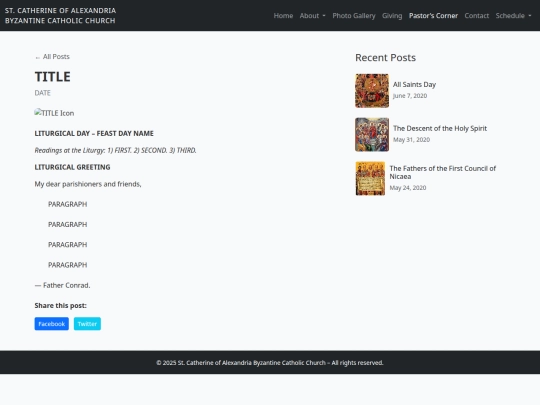Click the Readings at the Liturgy line
This screenshot has height=405, width=540.
[x=115, y=150]
